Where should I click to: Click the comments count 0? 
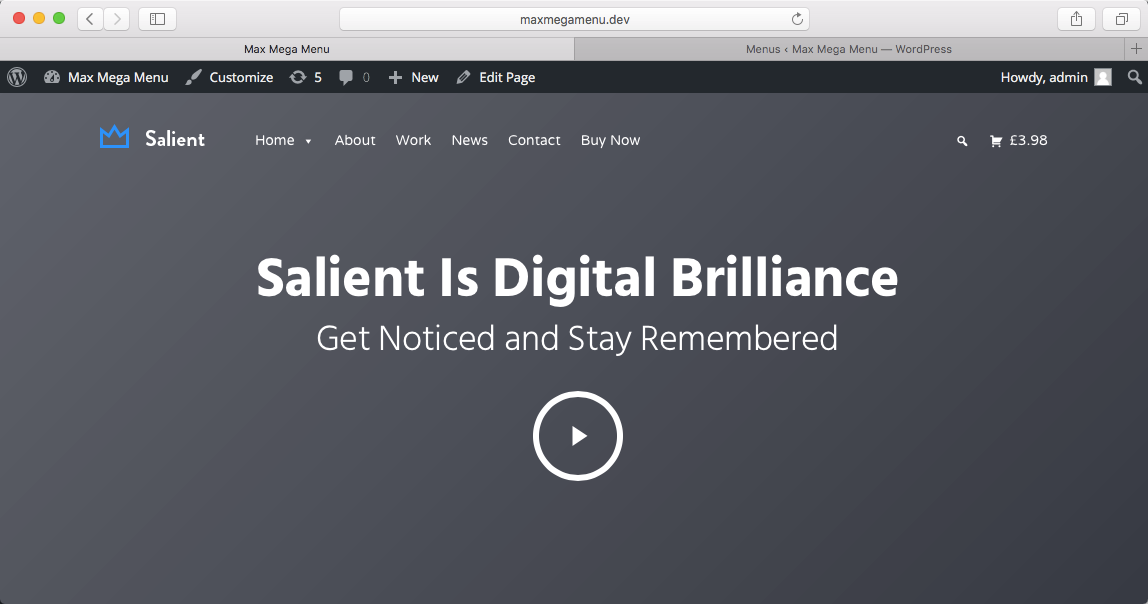tap(366, 77)
